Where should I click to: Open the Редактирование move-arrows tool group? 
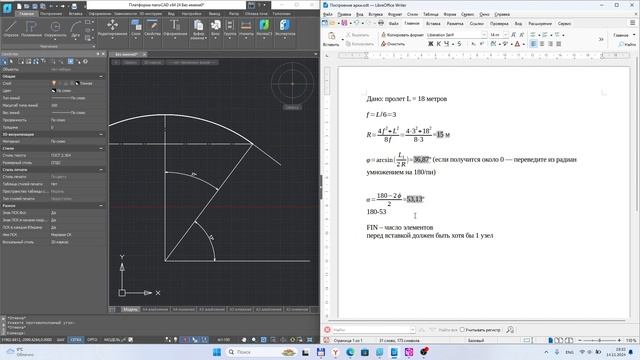click(x=113, y=28)
